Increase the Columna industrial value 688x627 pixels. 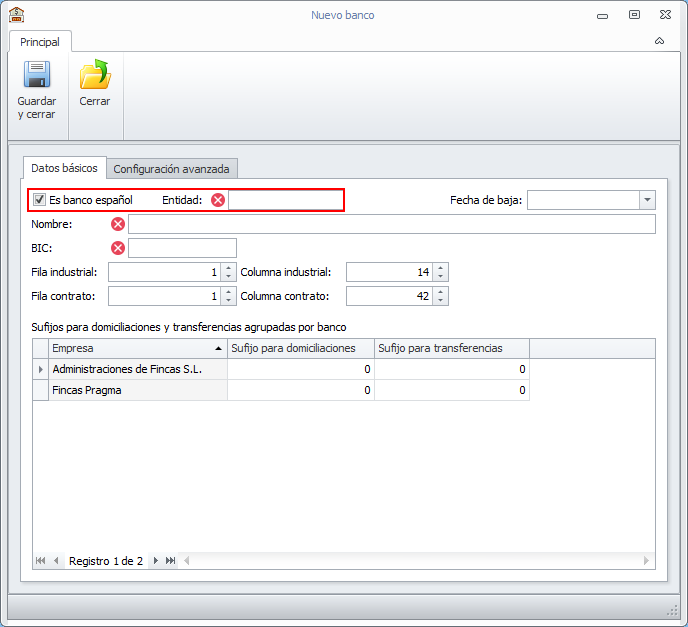point(440,268)
